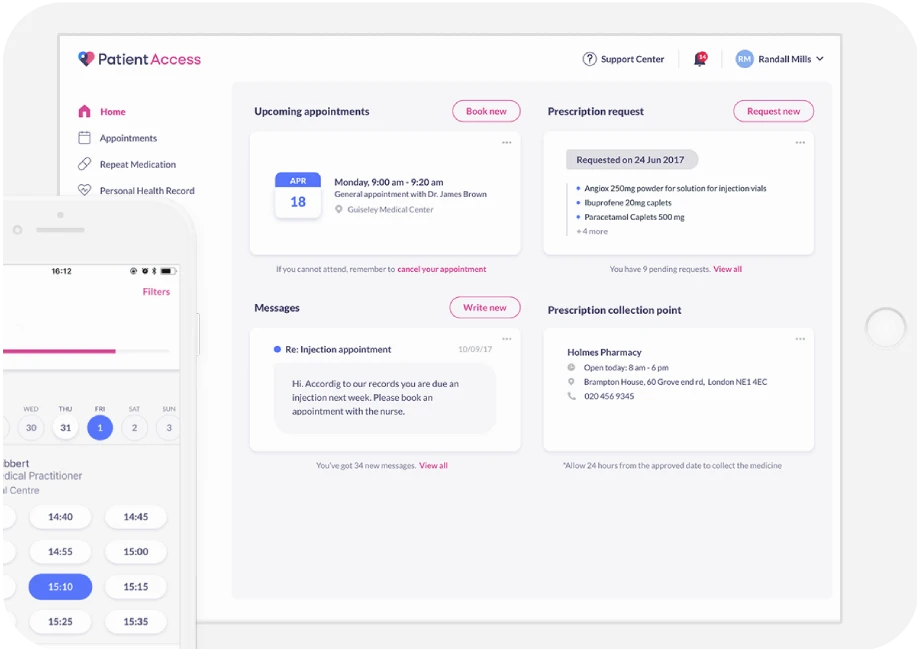The height and width of the screenshot is (649, 917).
Task: Click the RM user avatar
Action: pos(744,59)
